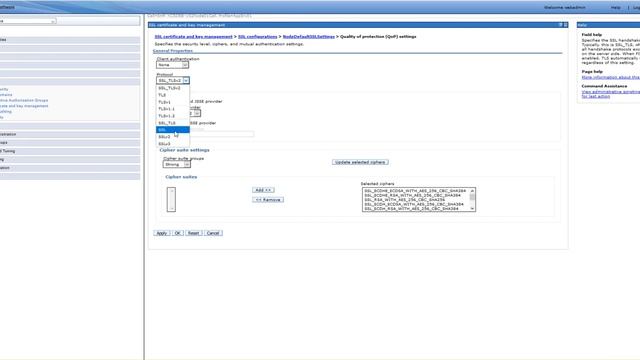640x360 pixels.
Task: Open SSL certificate and key management in navigation
Action: 24,106
